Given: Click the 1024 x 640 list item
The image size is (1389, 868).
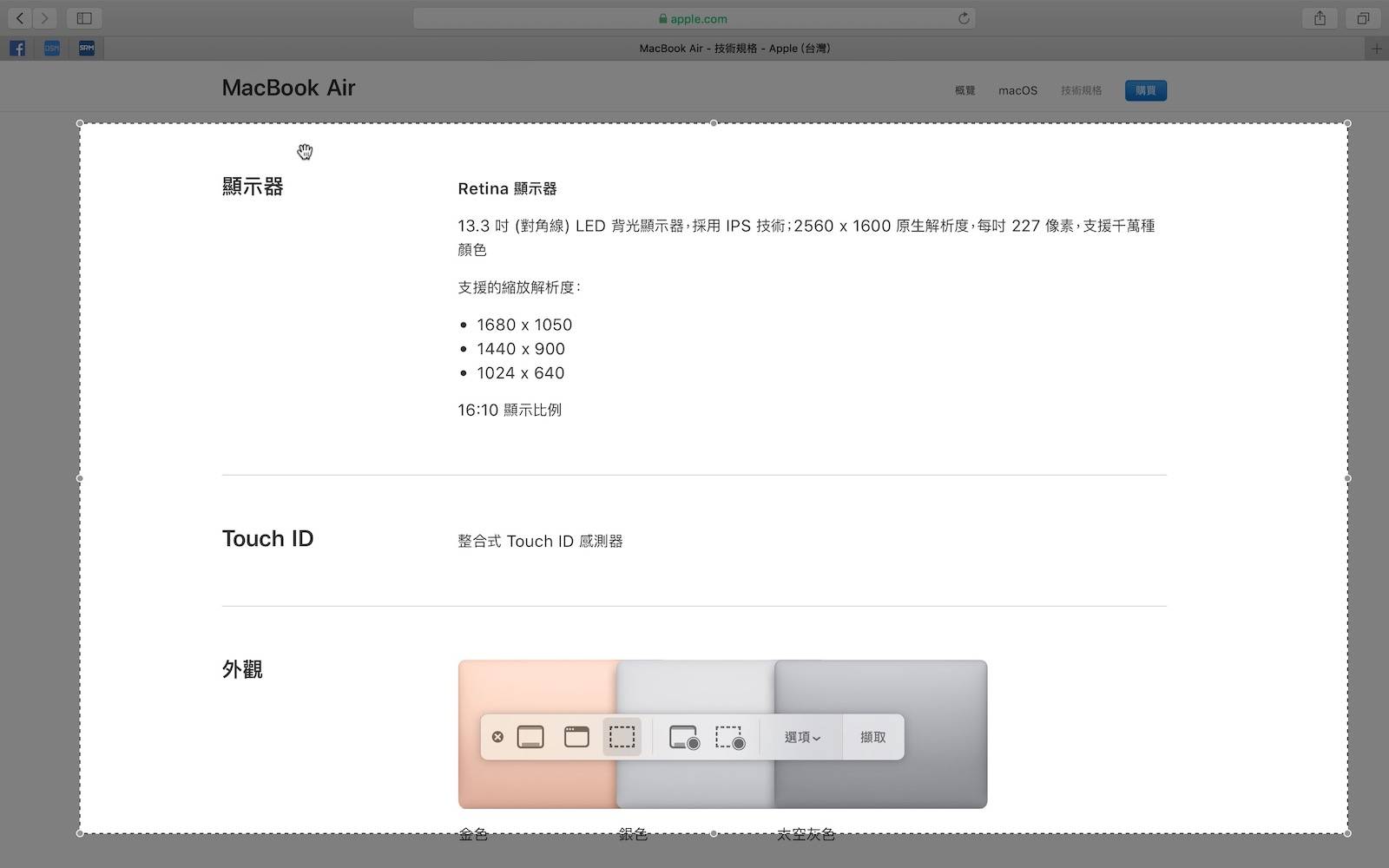Looking at the screenshot, I should pyautogui.click(x=521, y=373).
